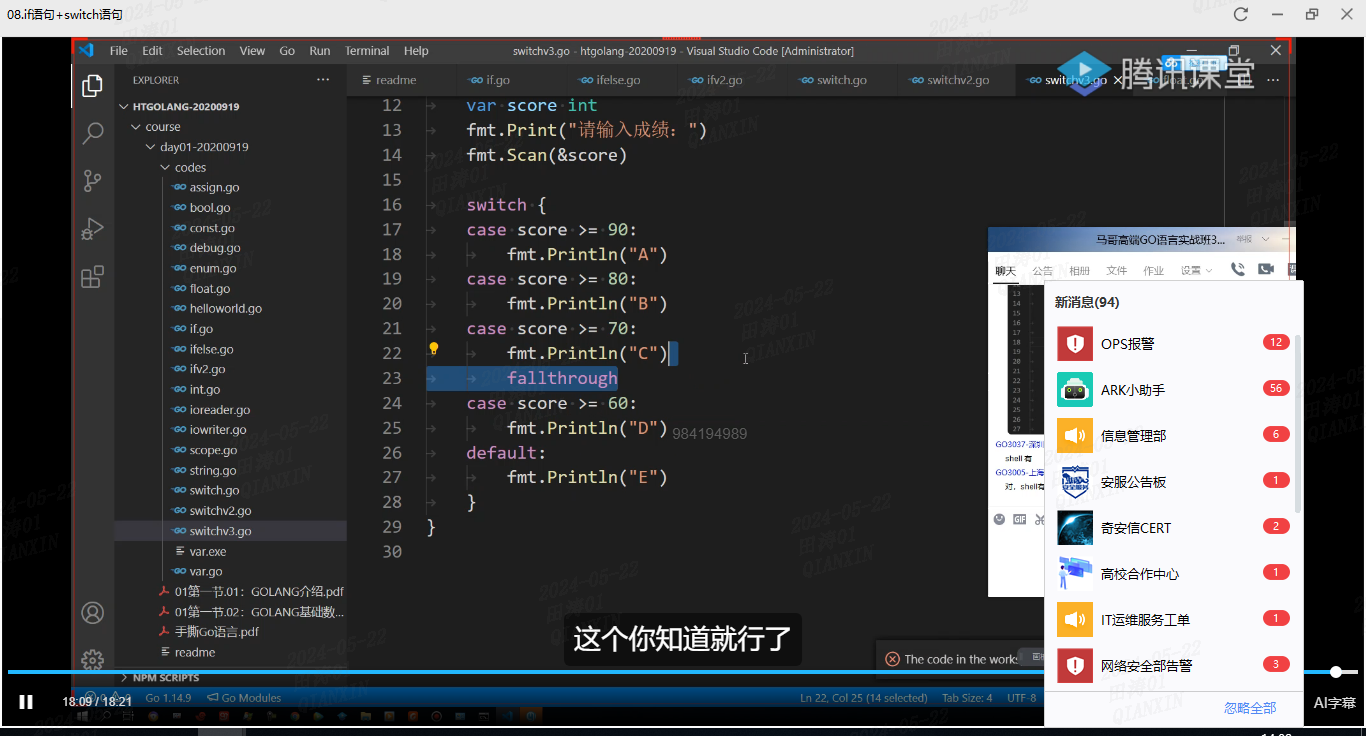The height and width of the screenshot is (736, 1366).
Task: Click Ln 22, Col 25 in status bar
Action: tap(863, 697)
